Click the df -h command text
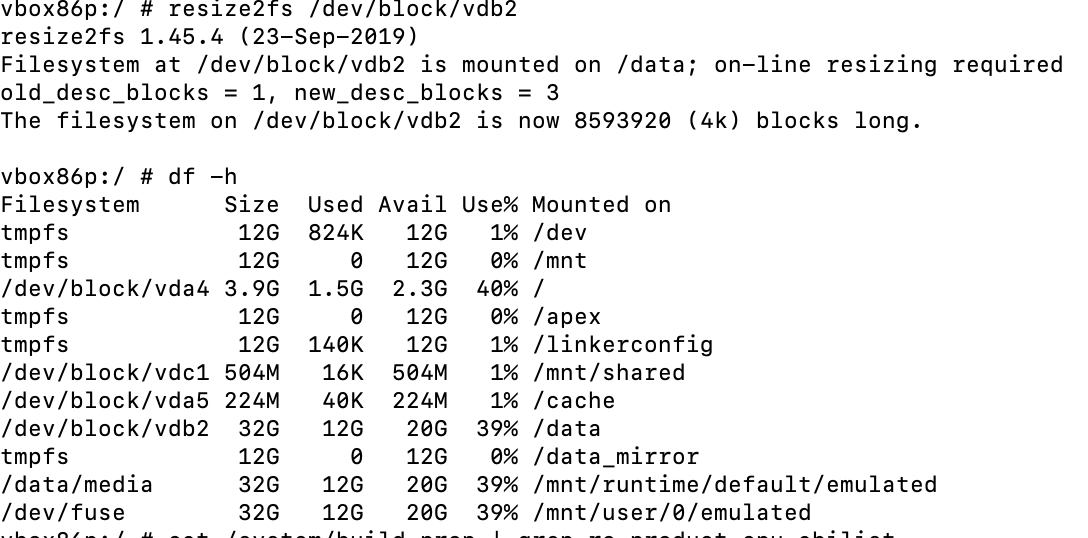The width and height of the screenshot is (1088, 538). click(x=202, y=177)
